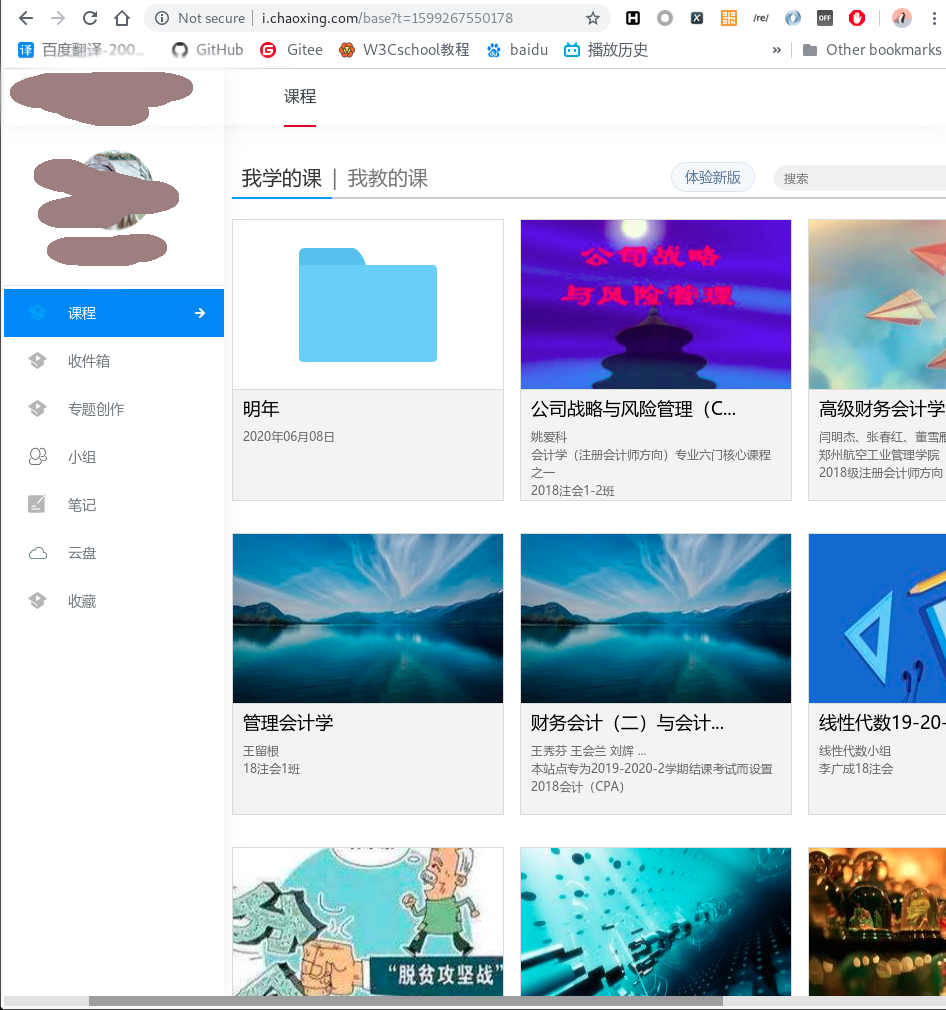Open the baidu bookmark
The image size is (946, 1010).
[x=517, y=50]
